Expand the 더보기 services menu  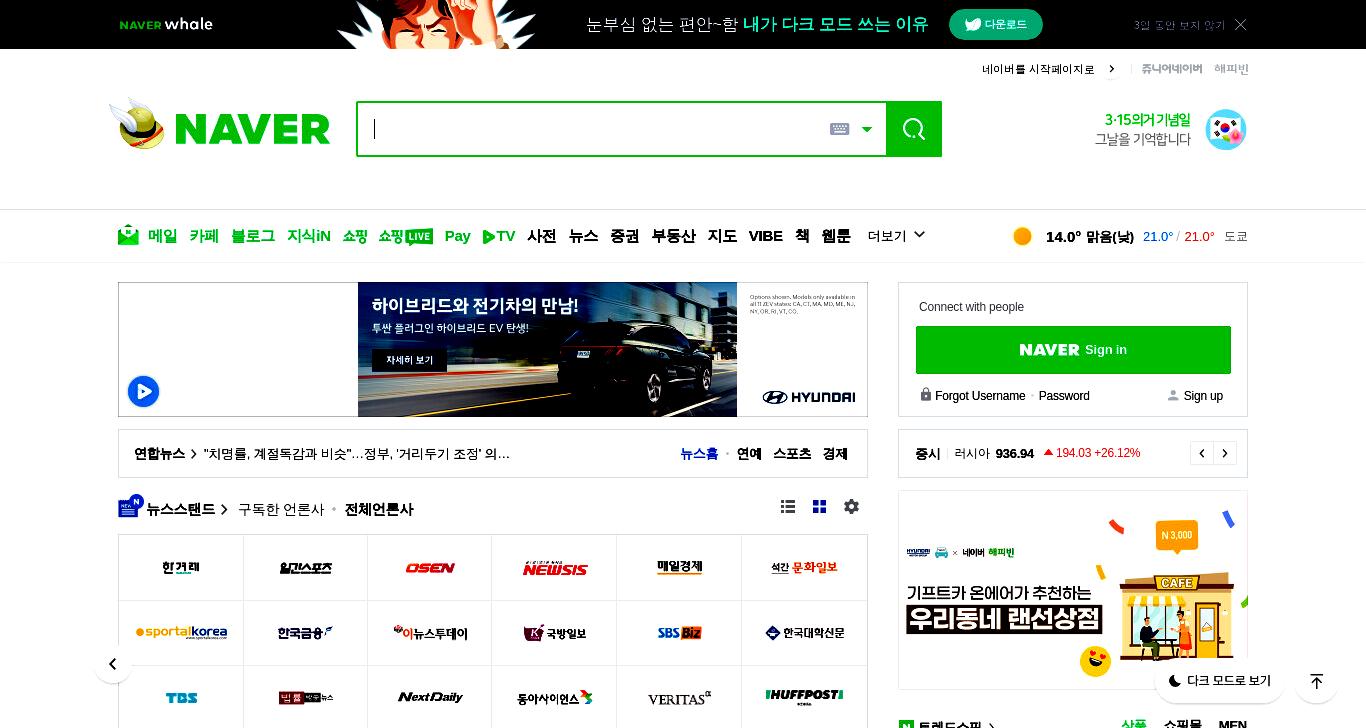896,236
